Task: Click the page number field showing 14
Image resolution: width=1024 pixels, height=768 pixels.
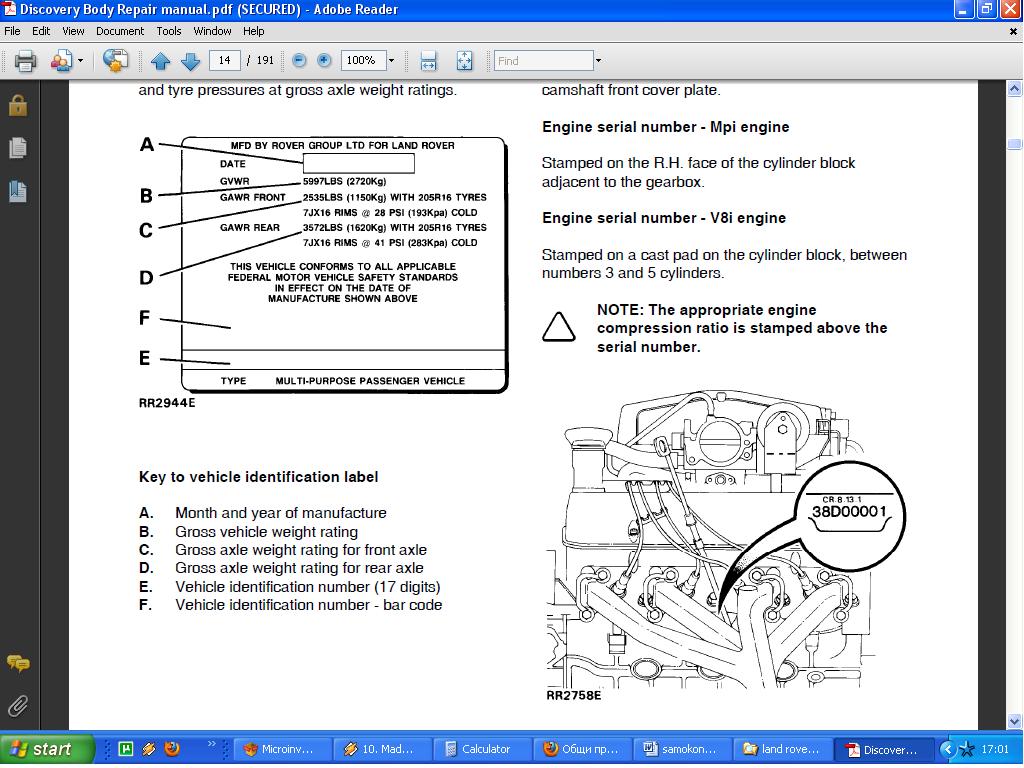Action: click(x=225, y=61)
